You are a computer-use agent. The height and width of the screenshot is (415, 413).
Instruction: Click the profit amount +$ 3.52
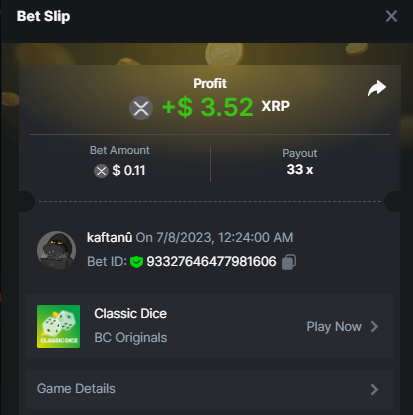click(x=208, y=107)
